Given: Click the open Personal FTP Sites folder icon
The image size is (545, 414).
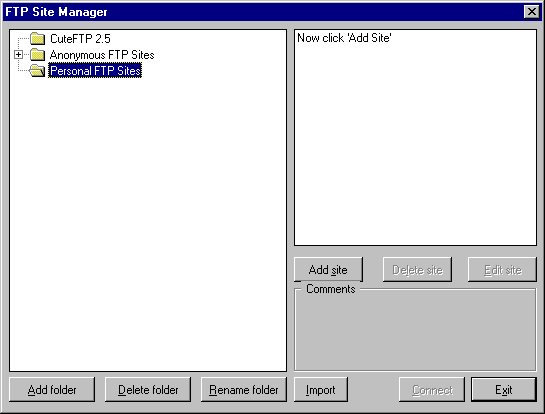Looking at the screenshot, I should 38,71.
